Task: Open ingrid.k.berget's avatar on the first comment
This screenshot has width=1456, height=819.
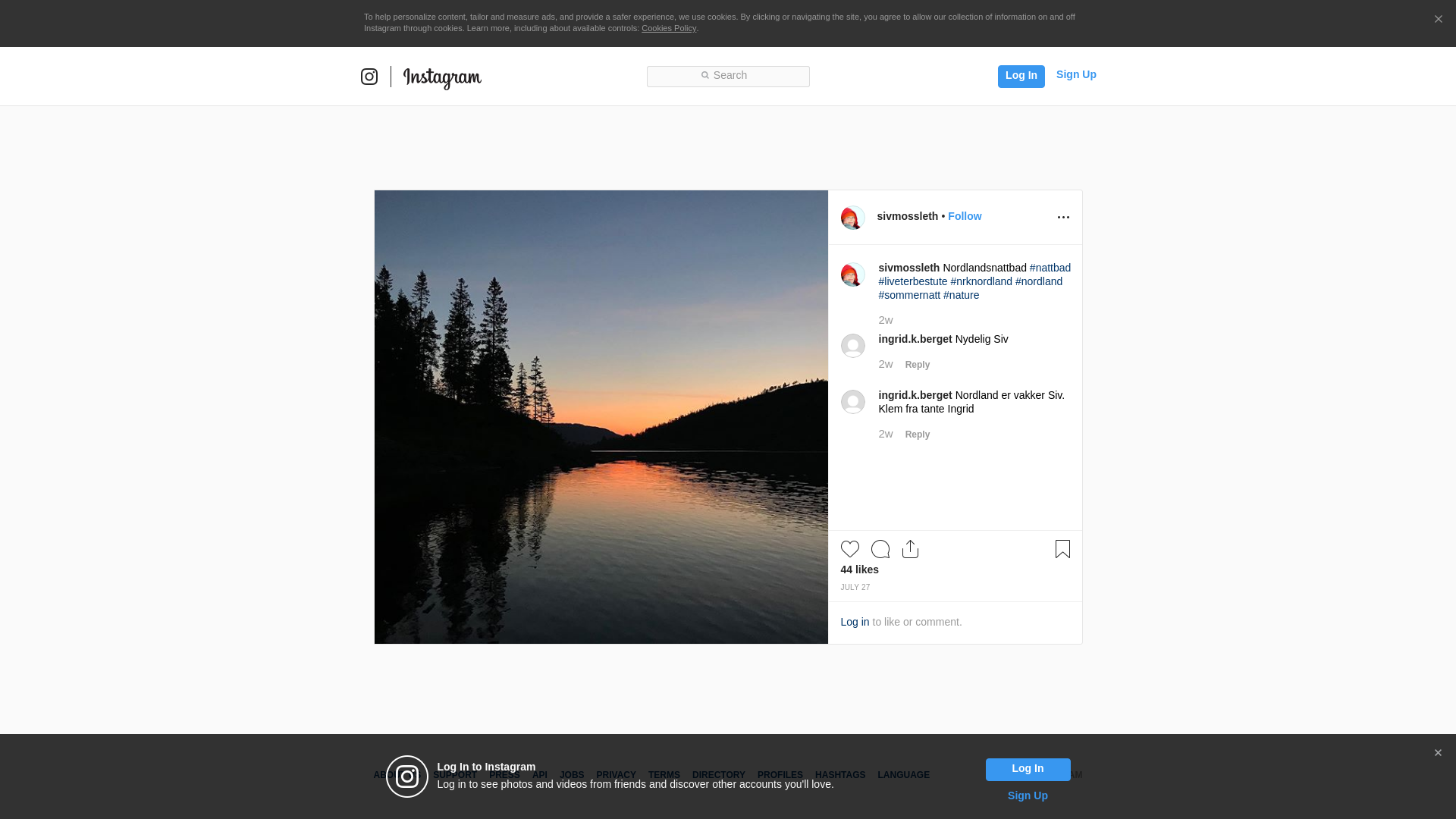Action: (852, 346)
